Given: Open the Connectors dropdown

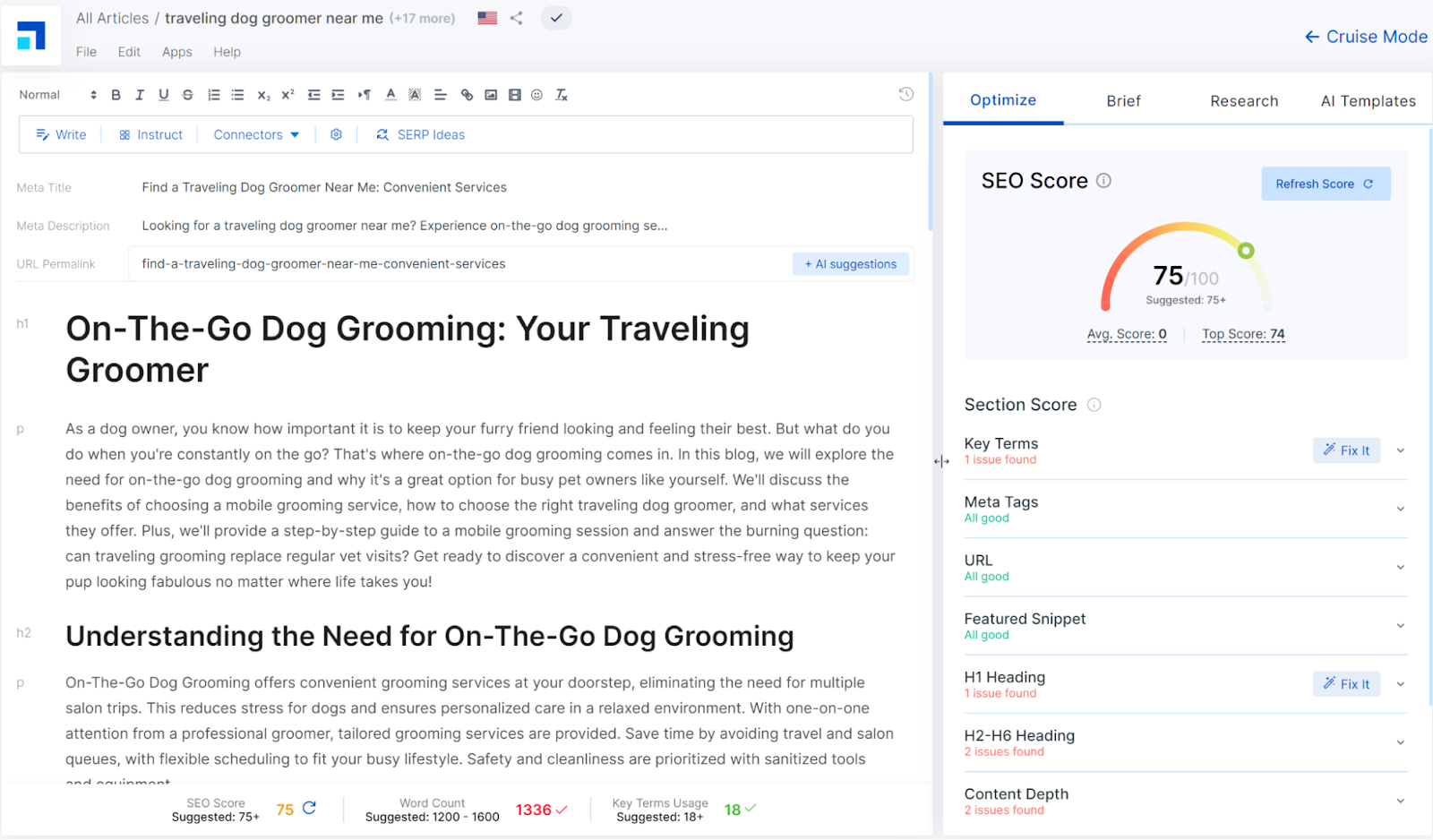Looking at the screenshot, I should pyautogui.click(x=256, y=134).
